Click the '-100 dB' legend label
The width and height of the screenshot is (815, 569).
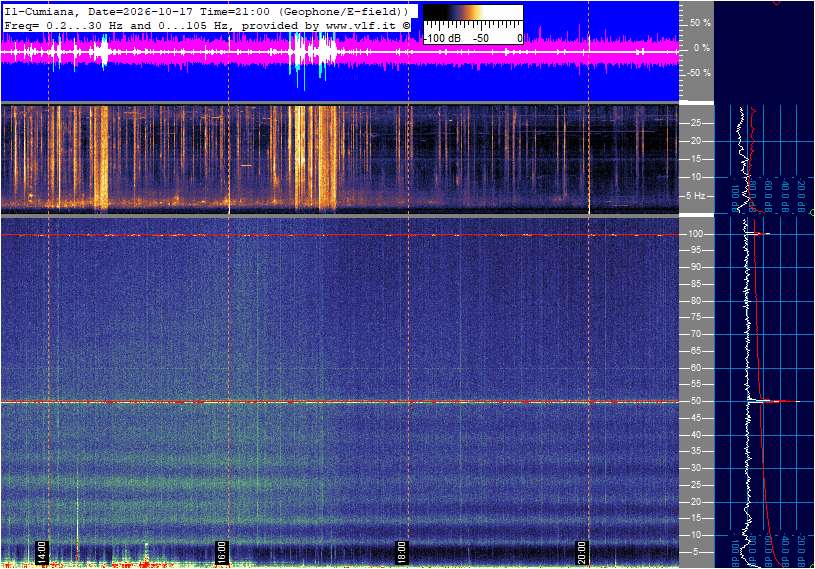point(442,38)
